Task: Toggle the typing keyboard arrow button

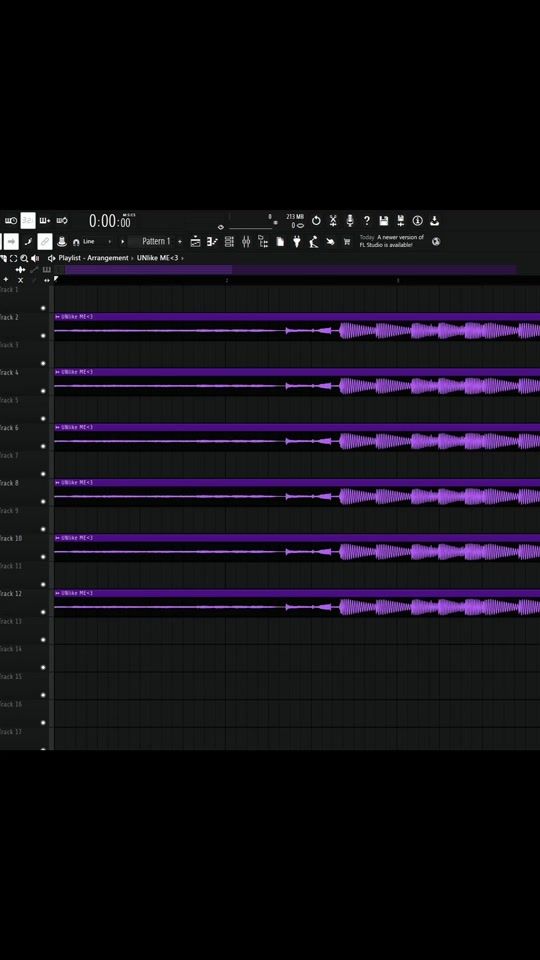Action: [x=11, y=241]
